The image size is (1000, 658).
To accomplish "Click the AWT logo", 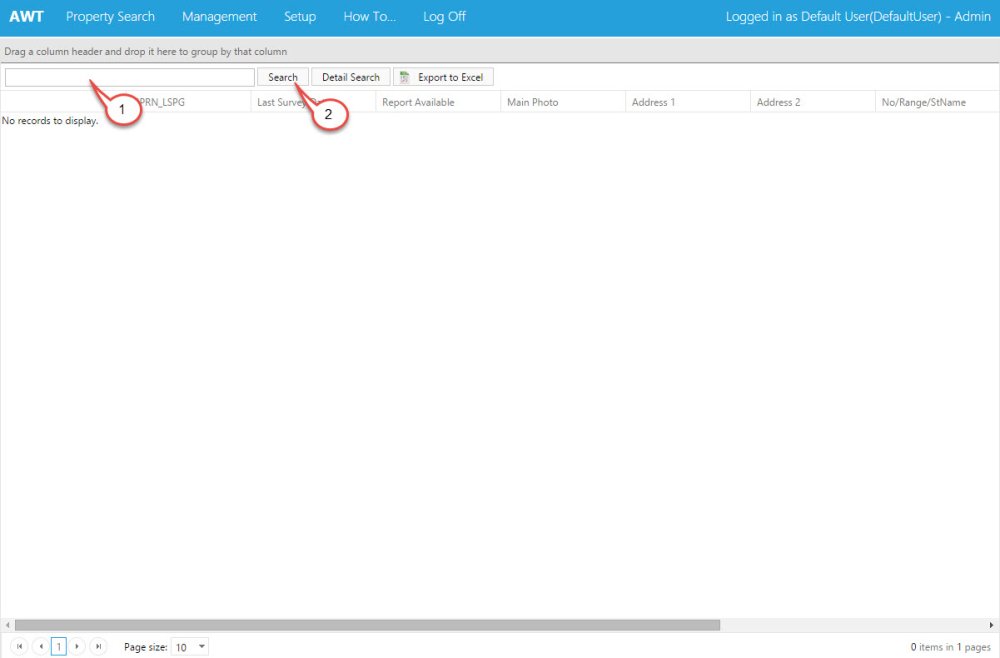I will coord(26,17).
